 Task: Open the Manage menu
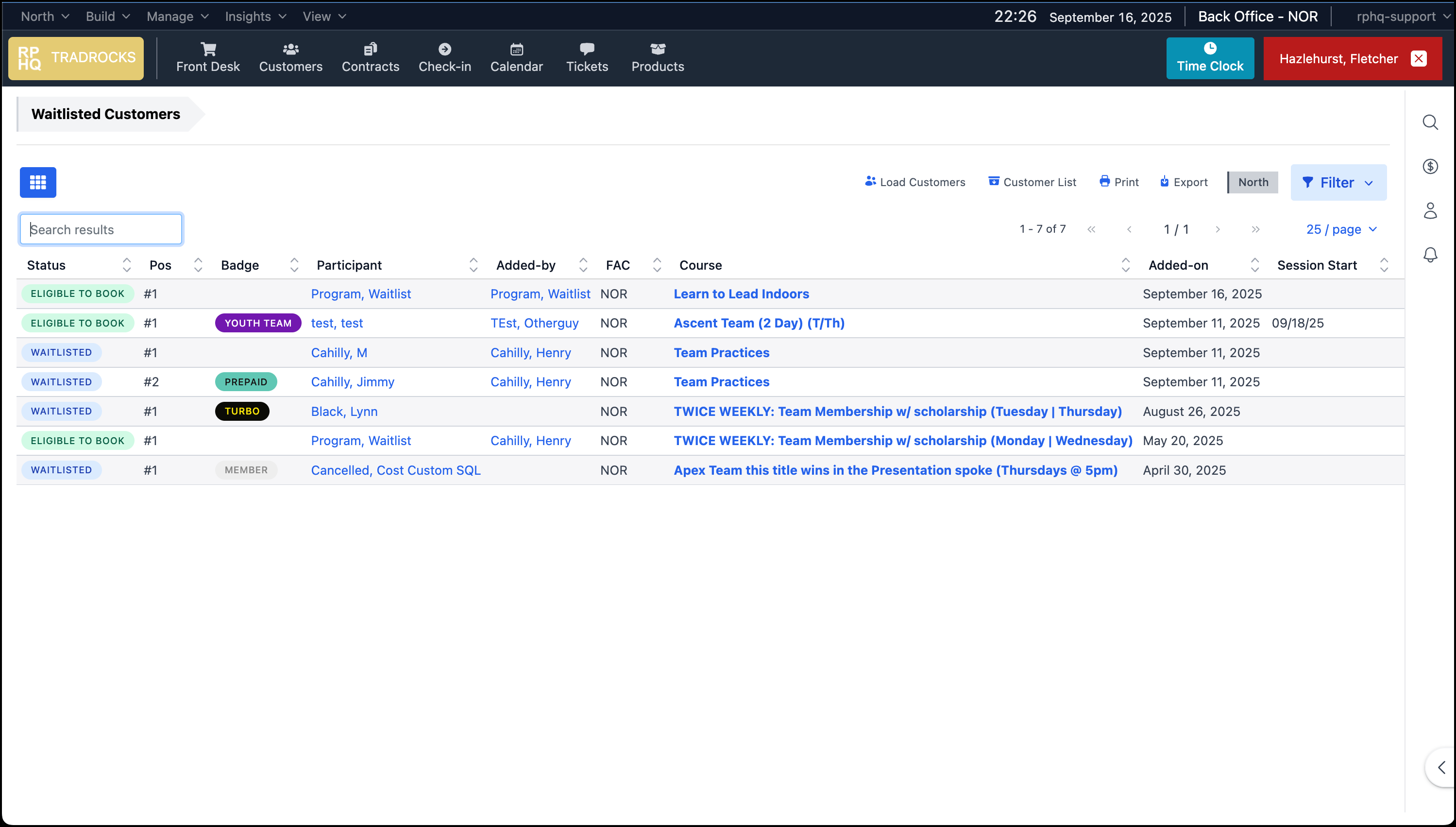pyautogui.click(x=177, y=17)
